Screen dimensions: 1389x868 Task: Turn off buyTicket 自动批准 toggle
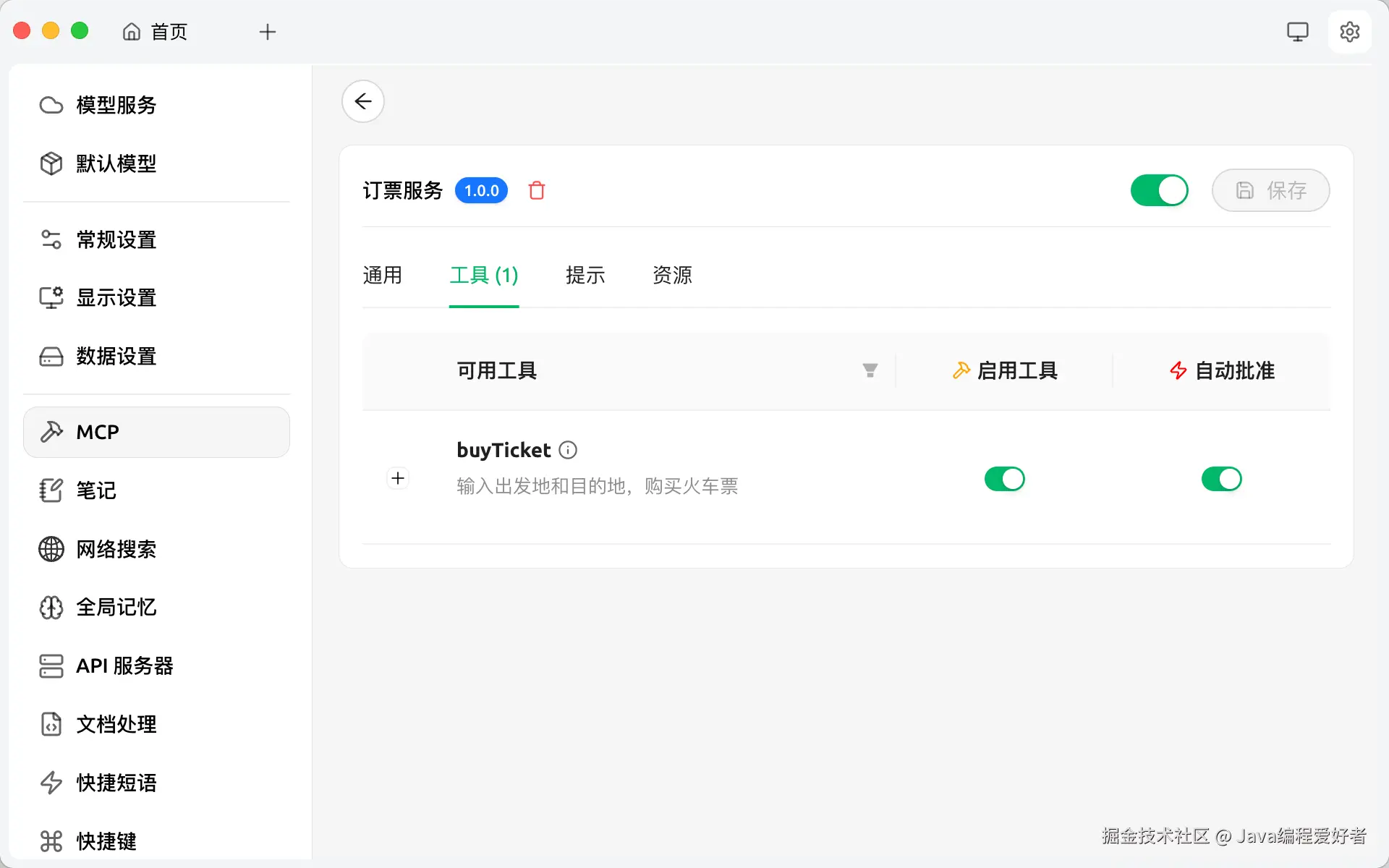click(x=1221, y=479)
